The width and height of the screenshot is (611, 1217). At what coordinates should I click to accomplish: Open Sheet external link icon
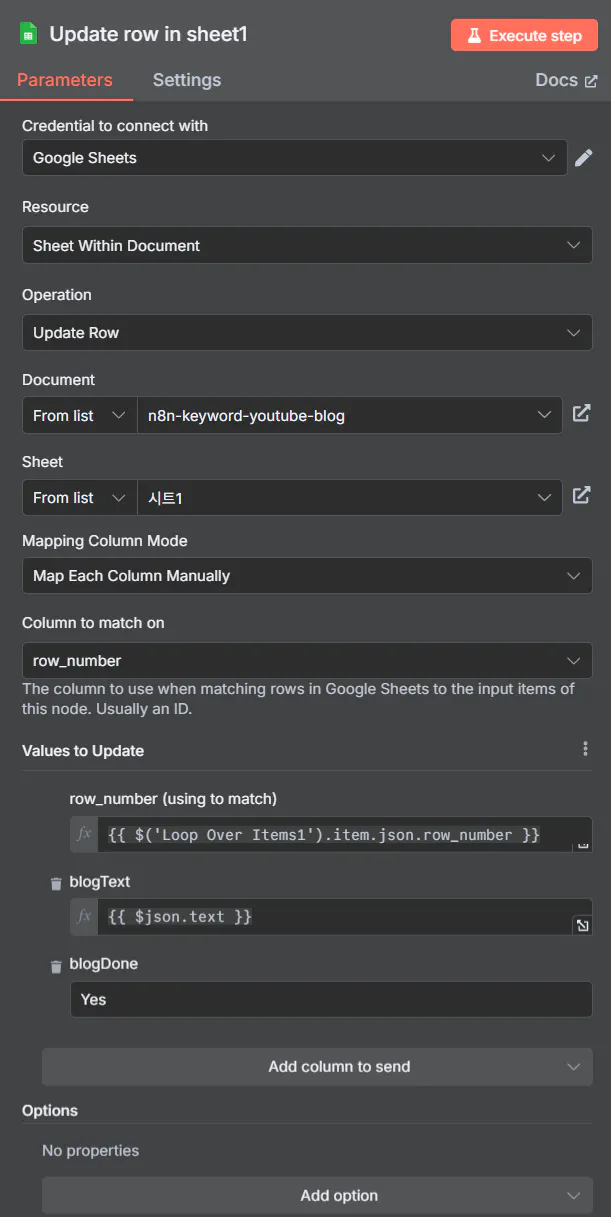click(x=581, y=496)
